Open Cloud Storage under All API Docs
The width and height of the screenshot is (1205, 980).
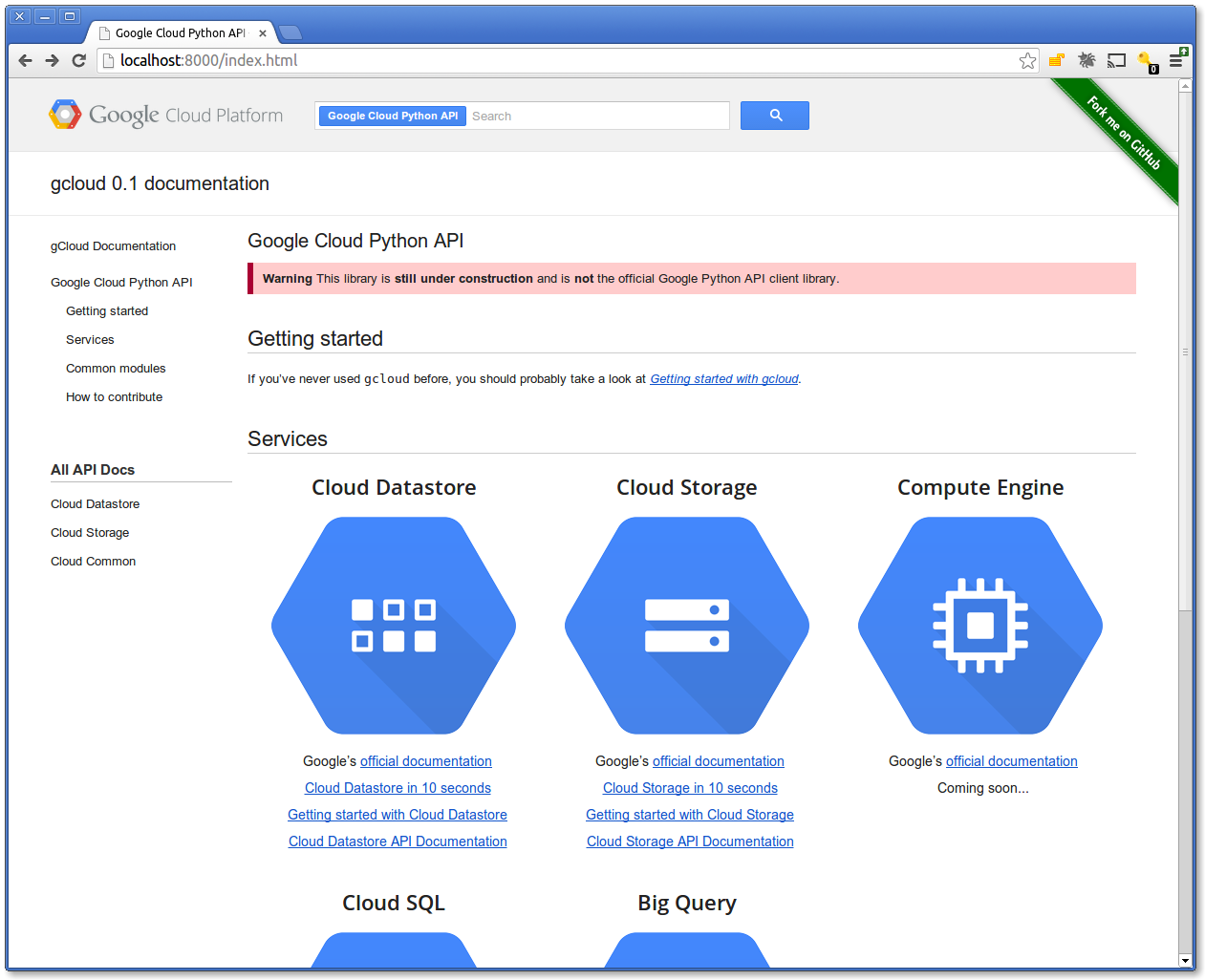(x=90, y=532)
